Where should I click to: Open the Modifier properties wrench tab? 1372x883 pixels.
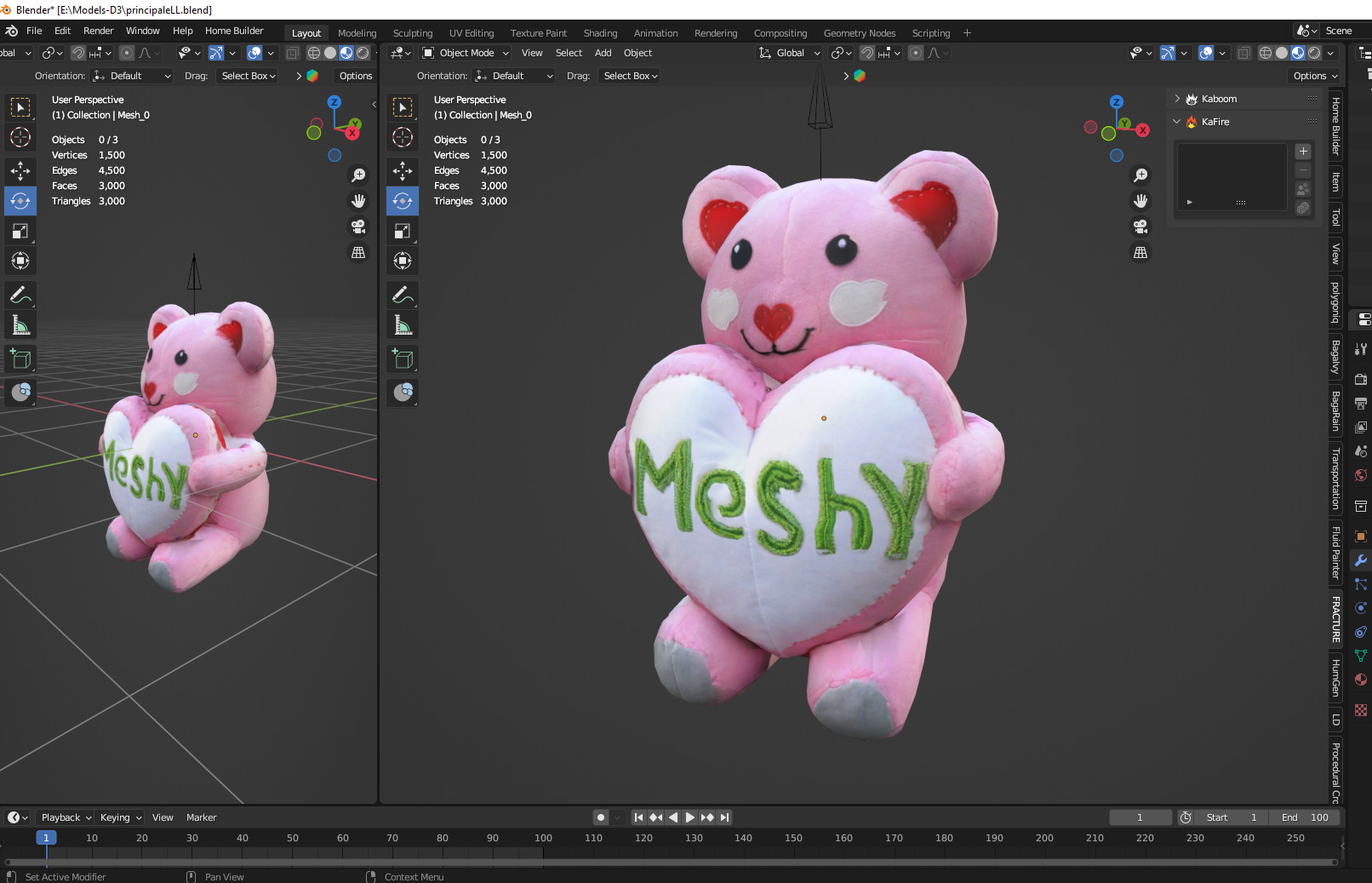[1361, 560]
